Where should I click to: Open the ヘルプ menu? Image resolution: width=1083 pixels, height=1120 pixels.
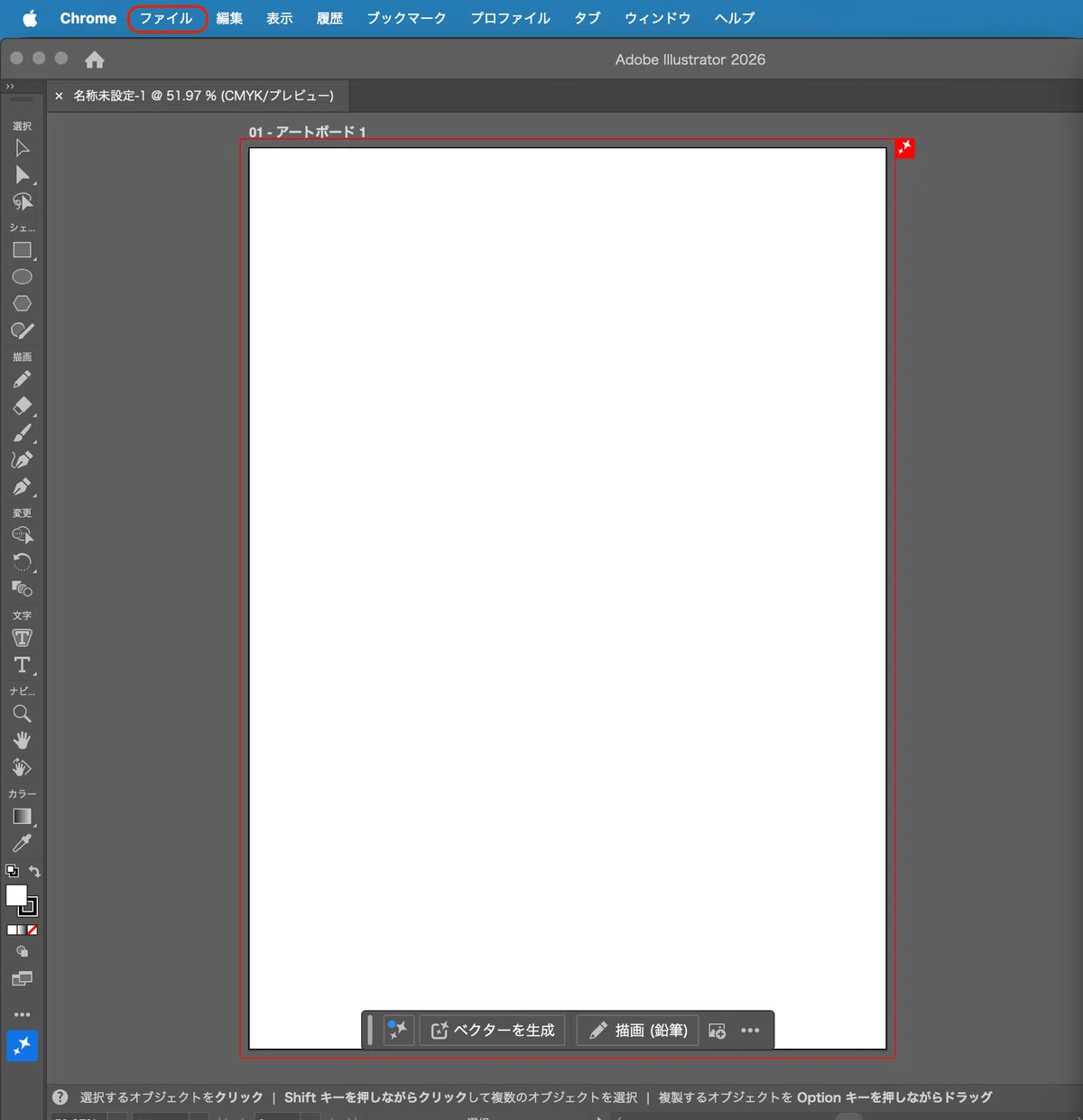coord(735,18)
